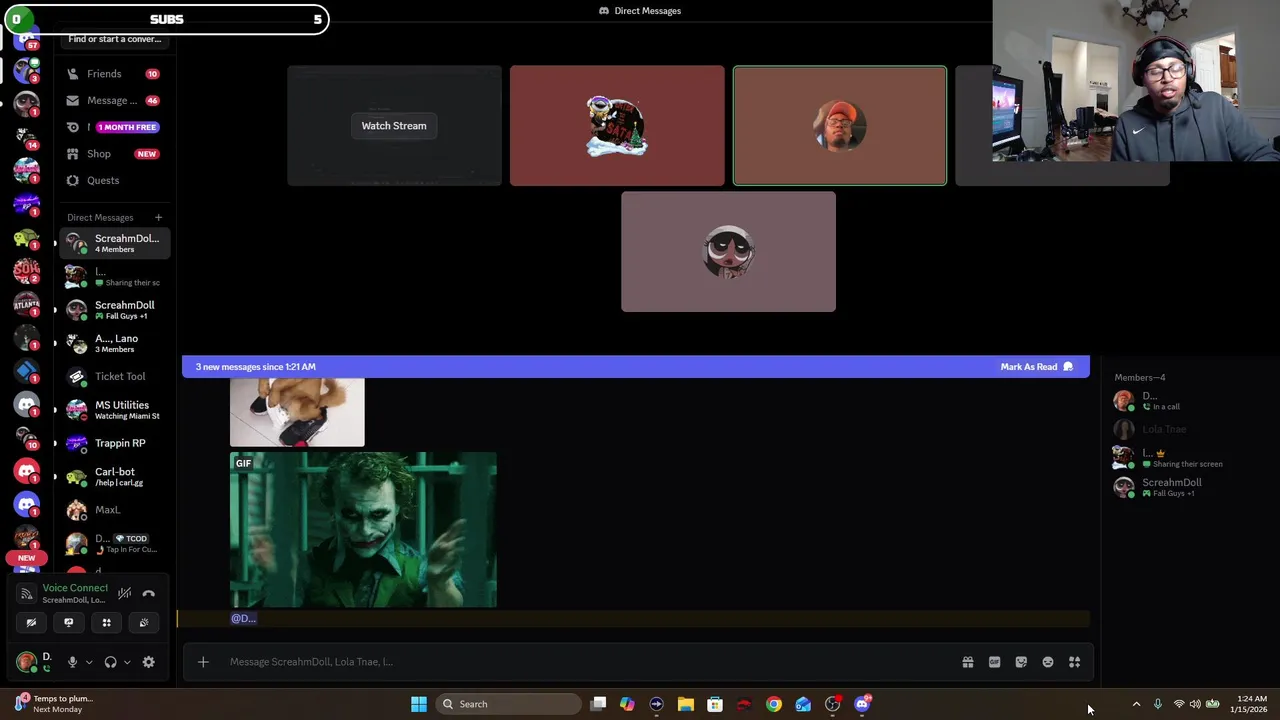Open the soundboard in the voice panel
The width and height of the screenshot is (1280, 720).
click(144, 622)
